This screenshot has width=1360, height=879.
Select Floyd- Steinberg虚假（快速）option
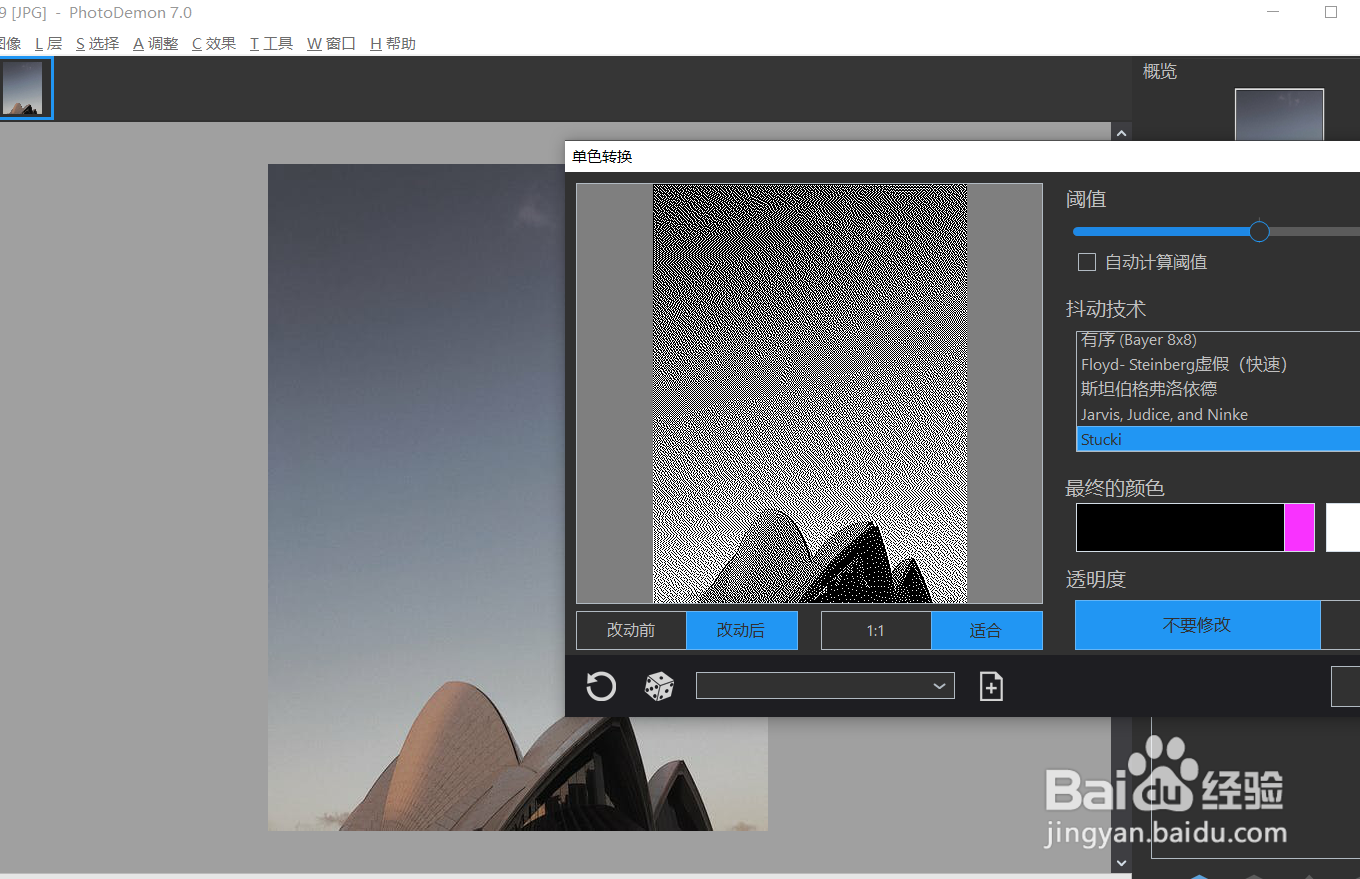(x=1218, y=364)
